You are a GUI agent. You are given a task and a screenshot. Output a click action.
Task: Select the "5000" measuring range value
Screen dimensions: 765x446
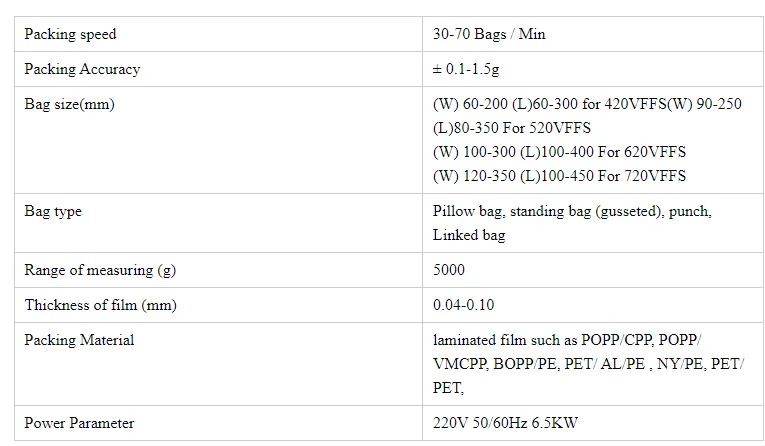pos(449,271)
